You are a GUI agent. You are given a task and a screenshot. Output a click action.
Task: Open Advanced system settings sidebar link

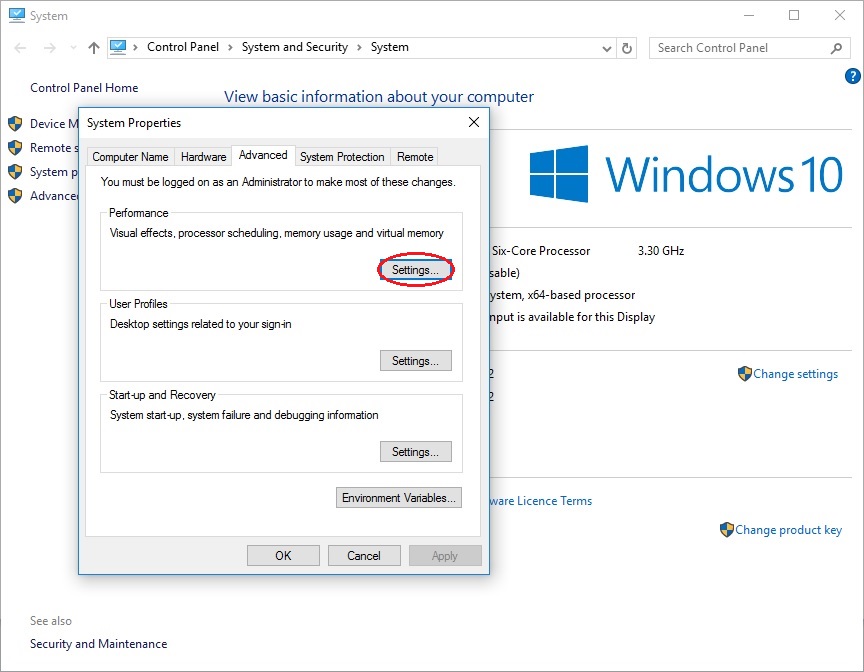54,196
